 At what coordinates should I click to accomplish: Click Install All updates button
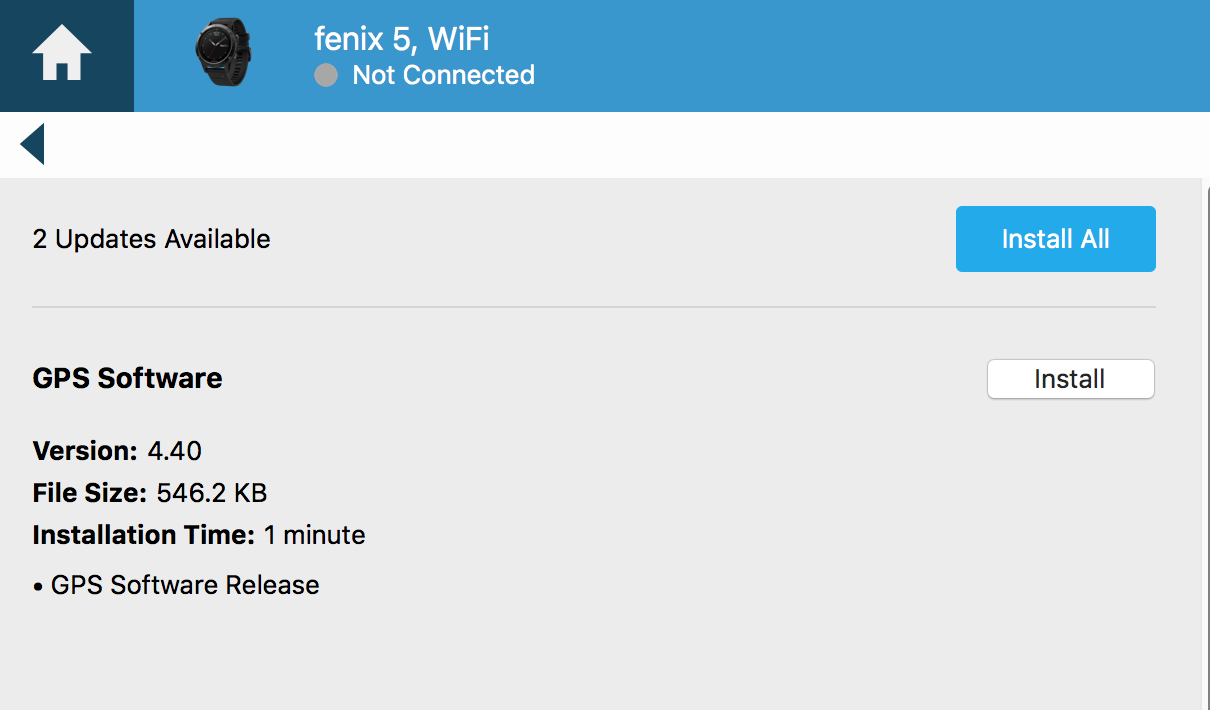coord(1055,239)
